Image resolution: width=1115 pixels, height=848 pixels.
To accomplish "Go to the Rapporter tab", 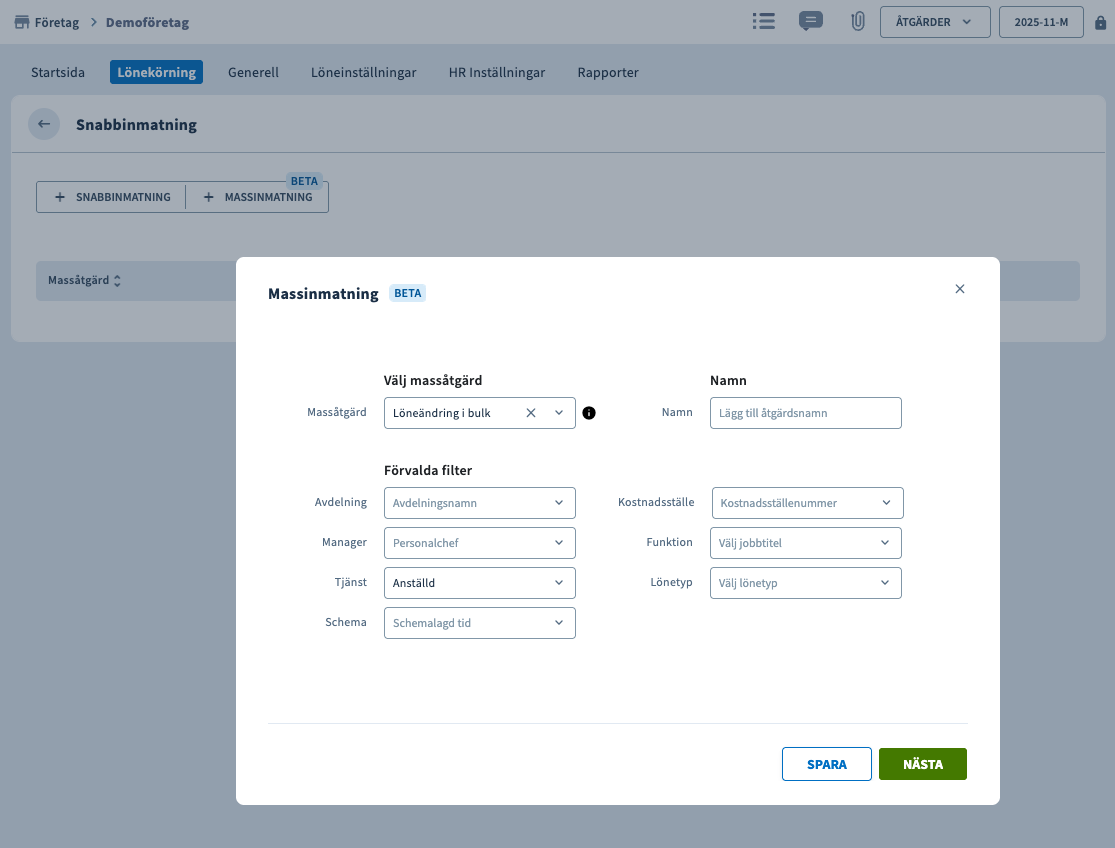I will tap(608, 72).
